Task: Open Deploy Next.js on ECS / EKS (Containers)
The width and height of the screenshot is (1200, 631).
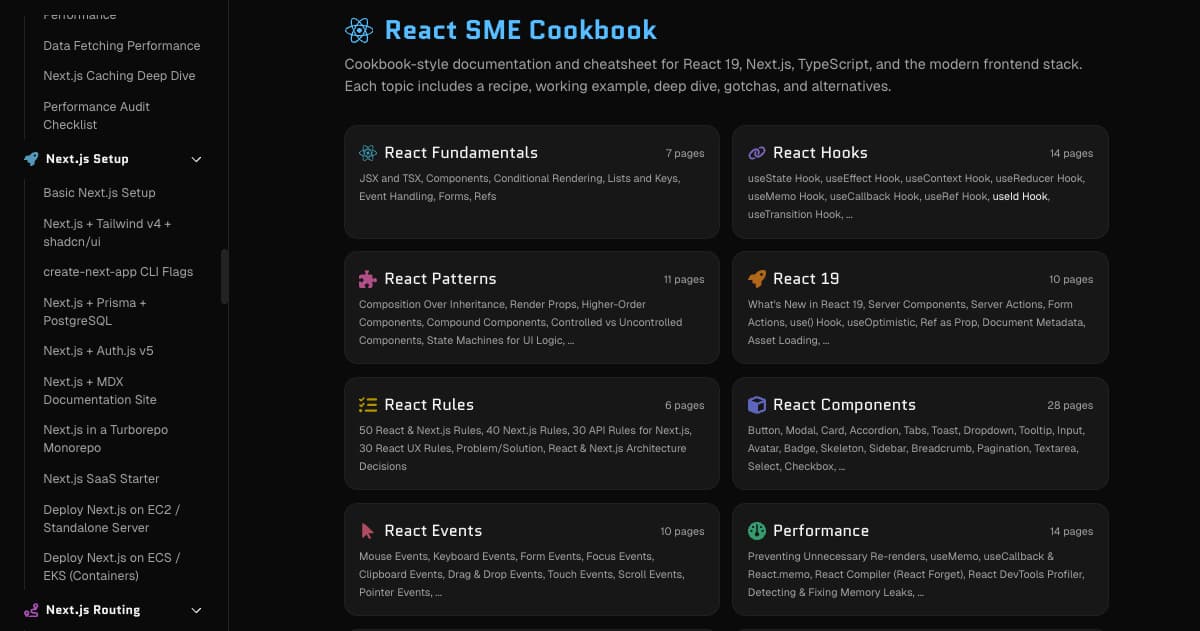Action: tap(112, 567)
